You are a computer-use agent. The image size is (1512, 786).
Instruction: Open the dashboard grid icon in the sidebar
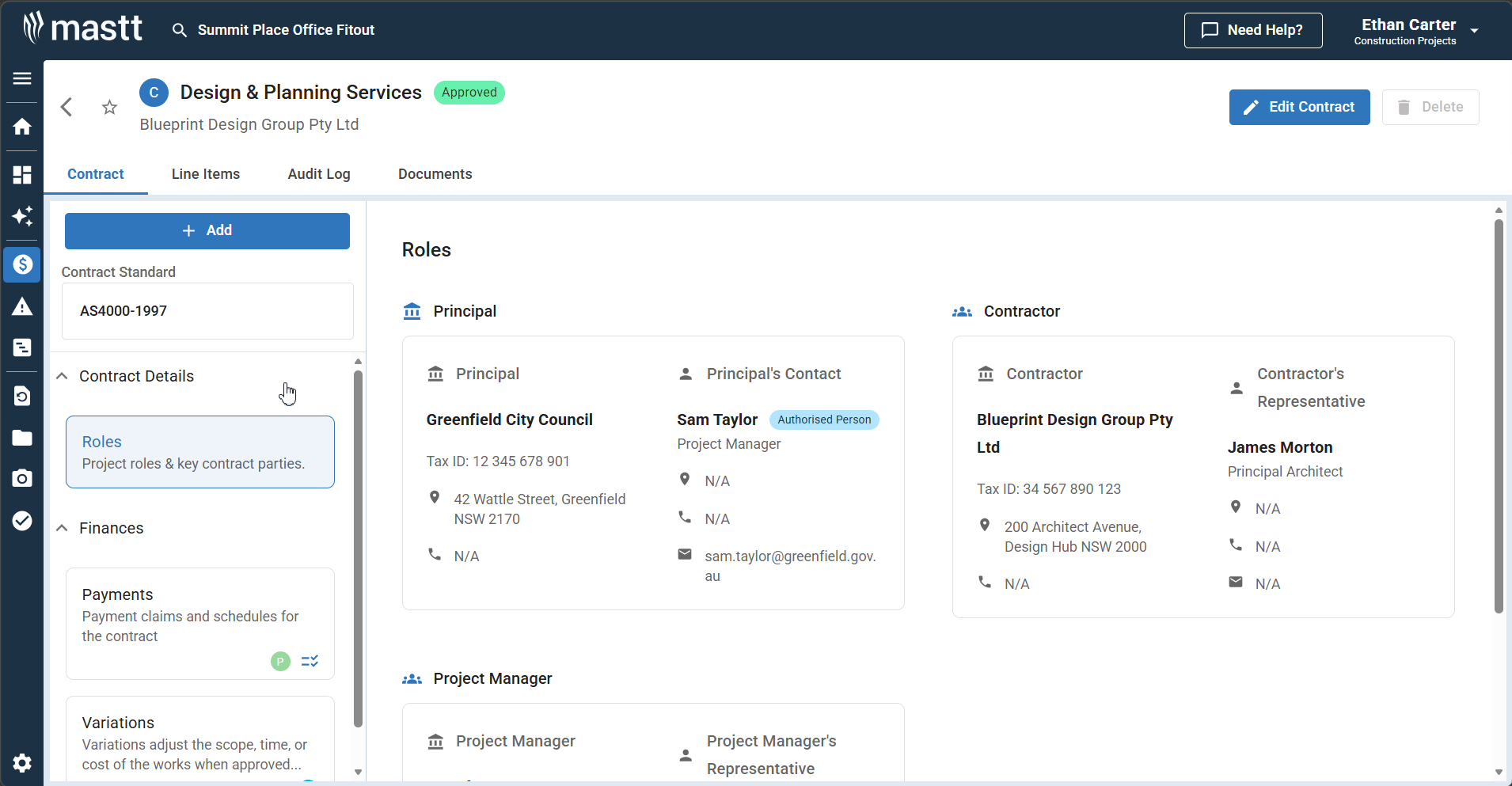[x=22, y=175]
